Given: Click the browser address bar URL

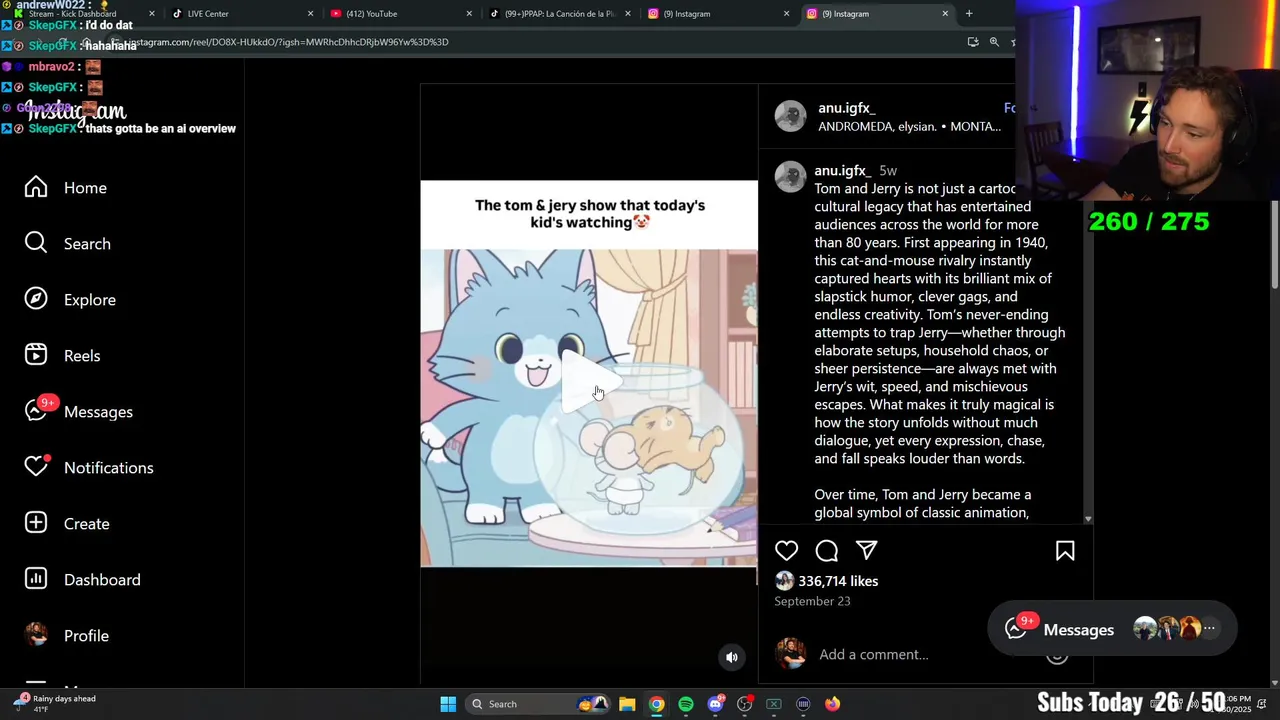Looking at the screenshot, I should [288, 42].
